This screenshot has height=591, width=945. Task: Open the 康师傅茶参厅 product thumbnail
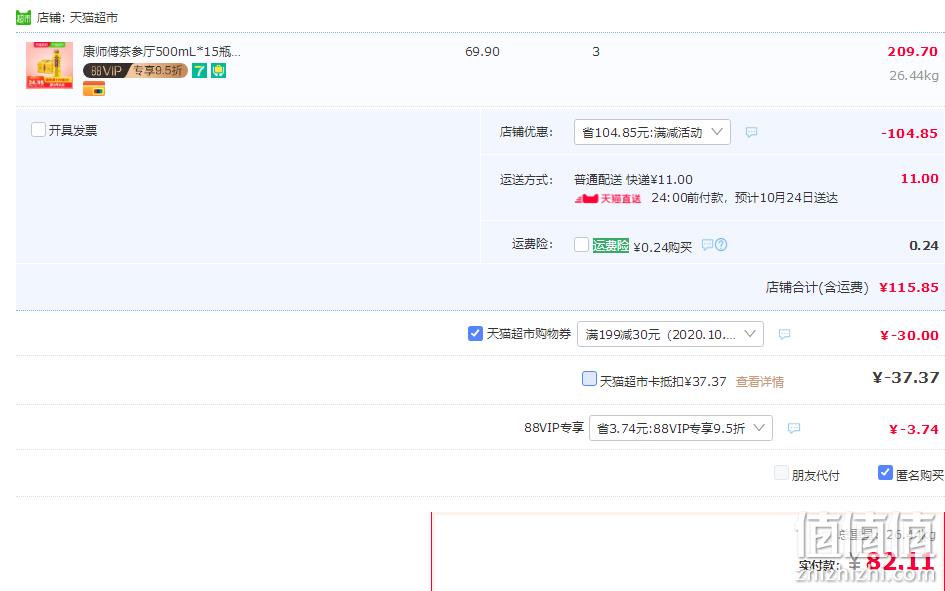click(x=49, y=65)
